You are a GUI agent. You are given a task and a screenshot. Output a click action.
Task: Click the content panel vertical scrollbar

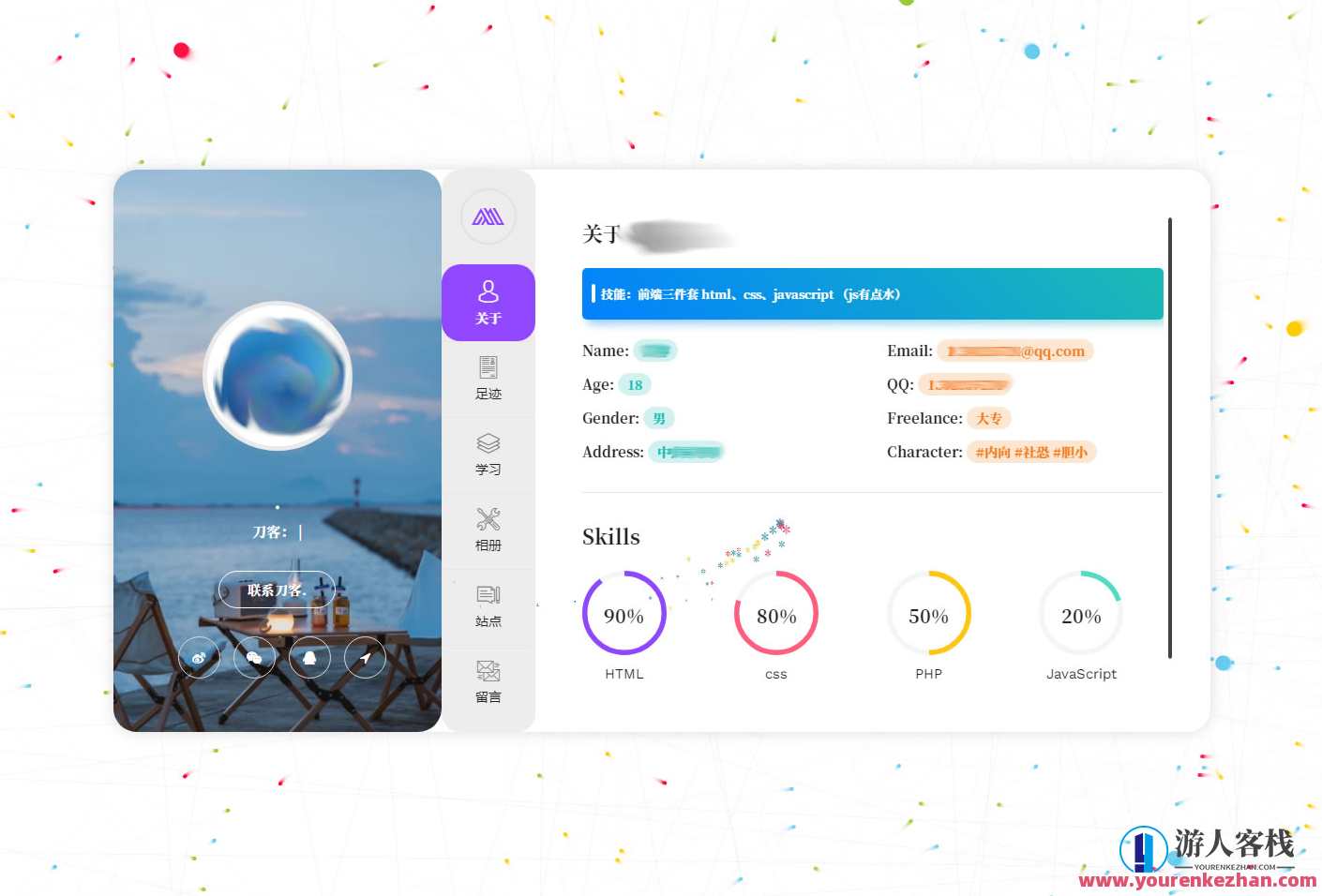tap(1169, 438)
